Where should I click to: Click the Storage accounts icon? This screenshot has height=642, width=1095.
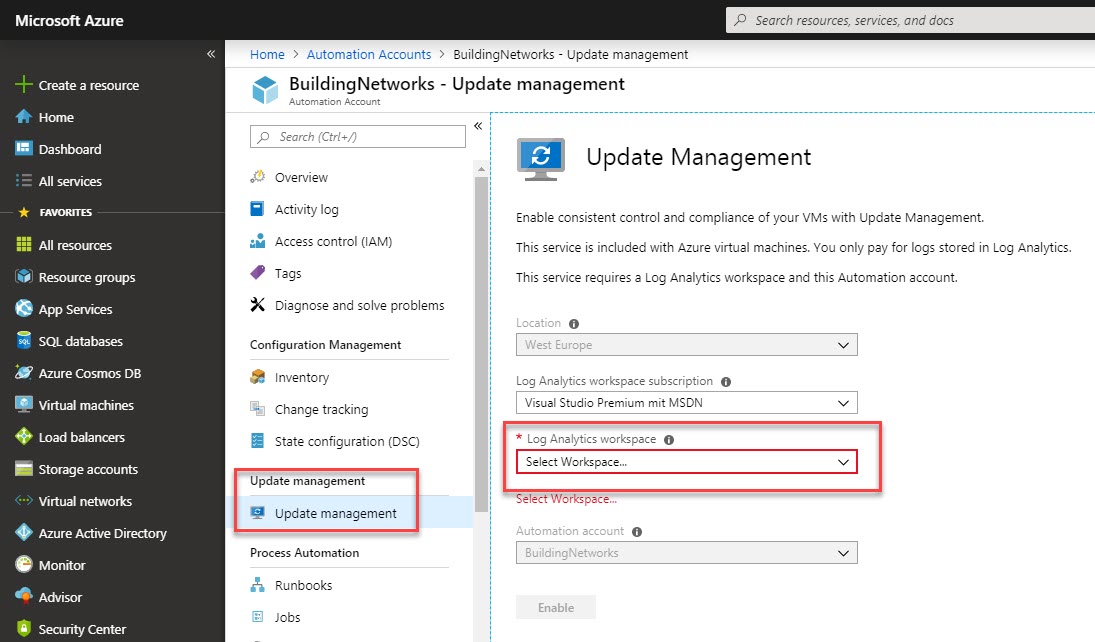(24, 469)
